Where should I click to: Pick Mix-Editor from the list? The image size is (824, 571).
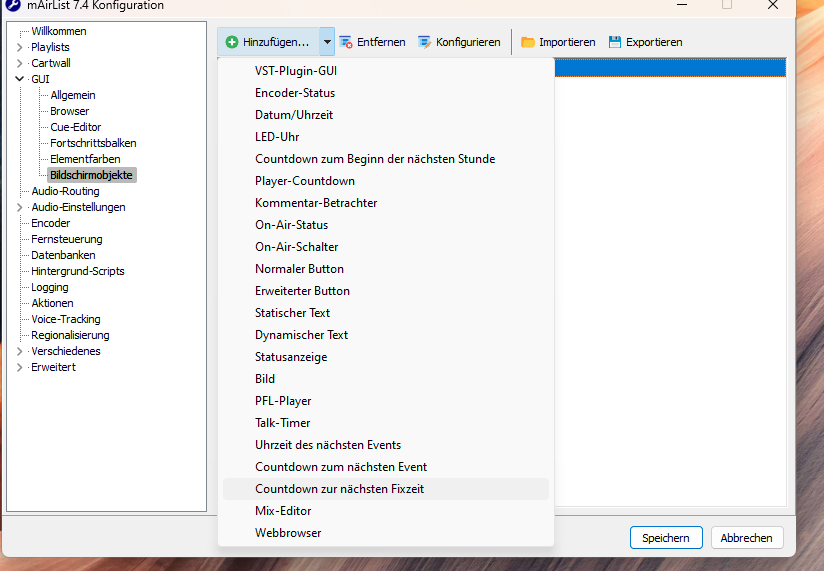(x=283, y=511)
